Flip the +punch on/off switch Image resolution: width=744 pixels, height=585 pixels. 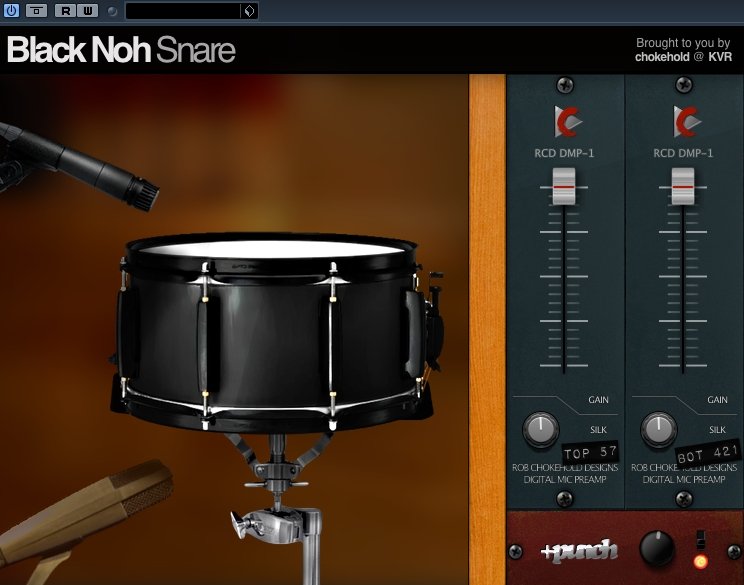(700, 540)
